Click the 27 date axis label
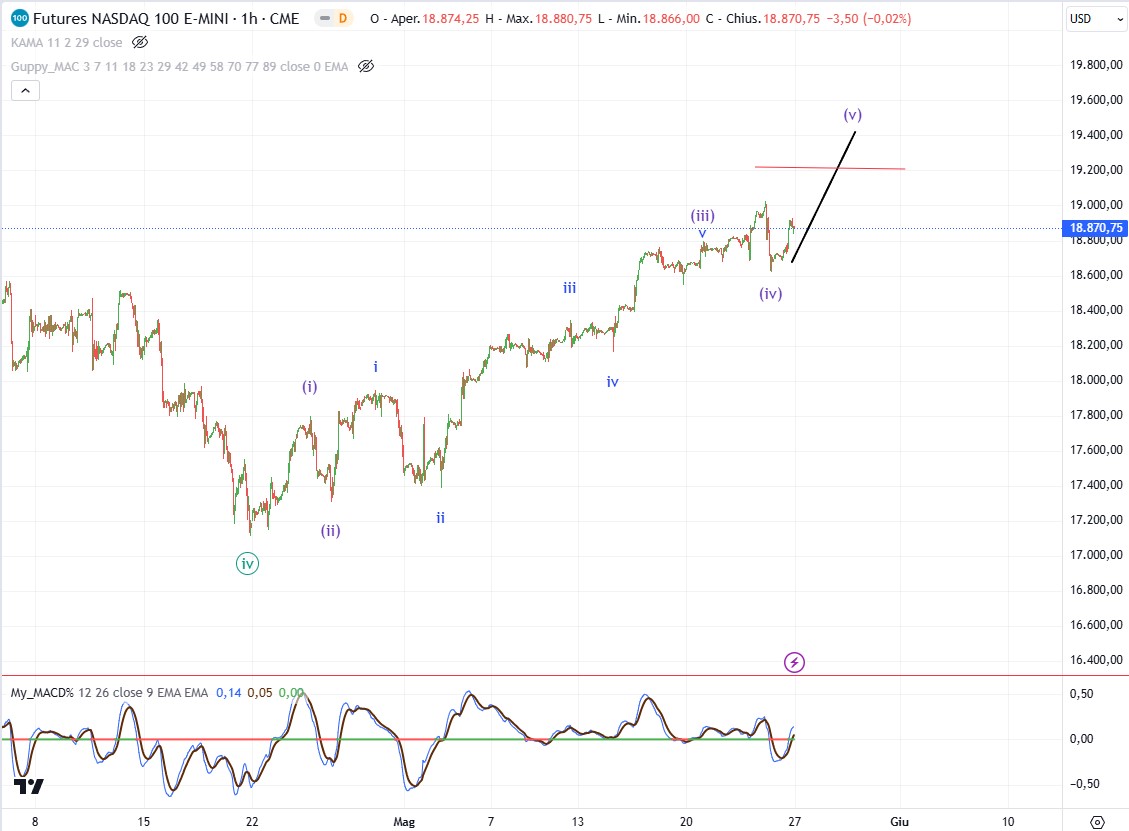This screenshot has height=831, width=1129. (794, 822)
